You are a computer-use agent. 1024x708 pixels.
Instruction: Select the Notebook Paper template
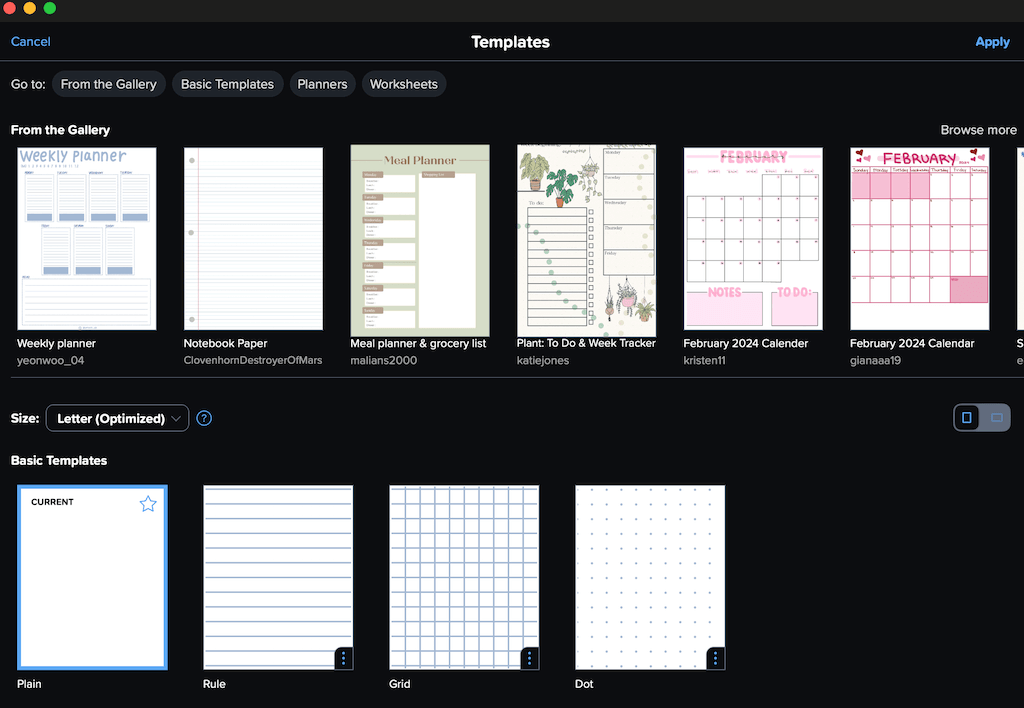click(253, 238)
